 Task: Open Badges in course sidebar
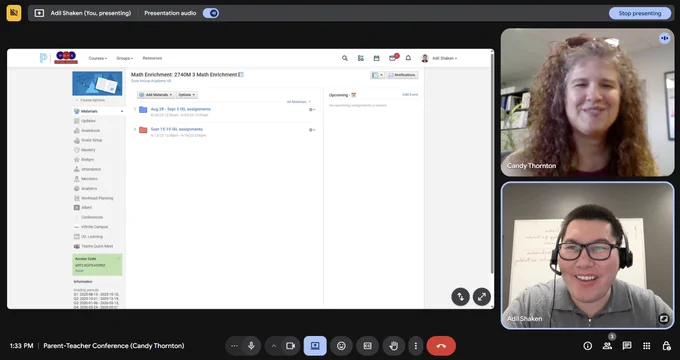pyautogui.click(x=88, y=160)
